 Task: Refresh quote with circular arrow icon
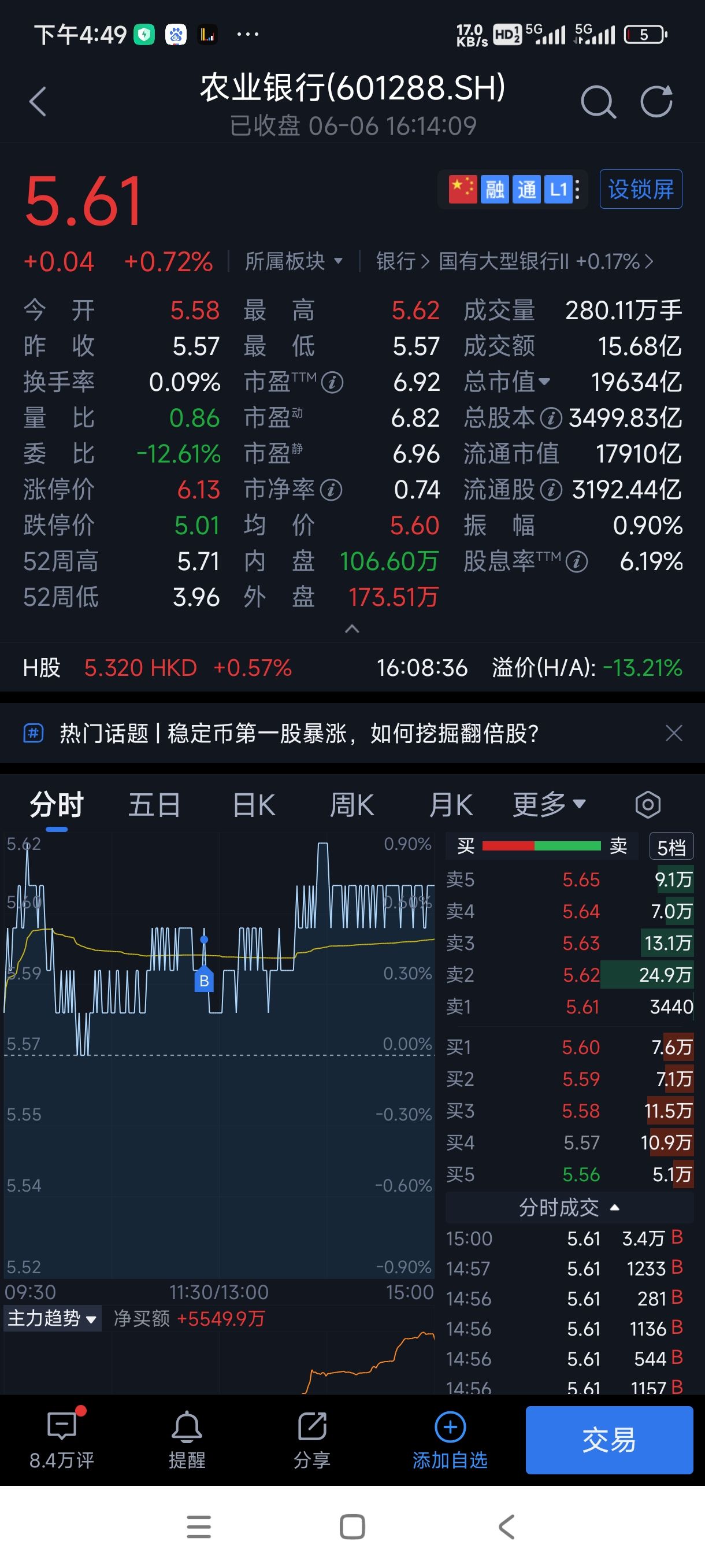[656, 101]
